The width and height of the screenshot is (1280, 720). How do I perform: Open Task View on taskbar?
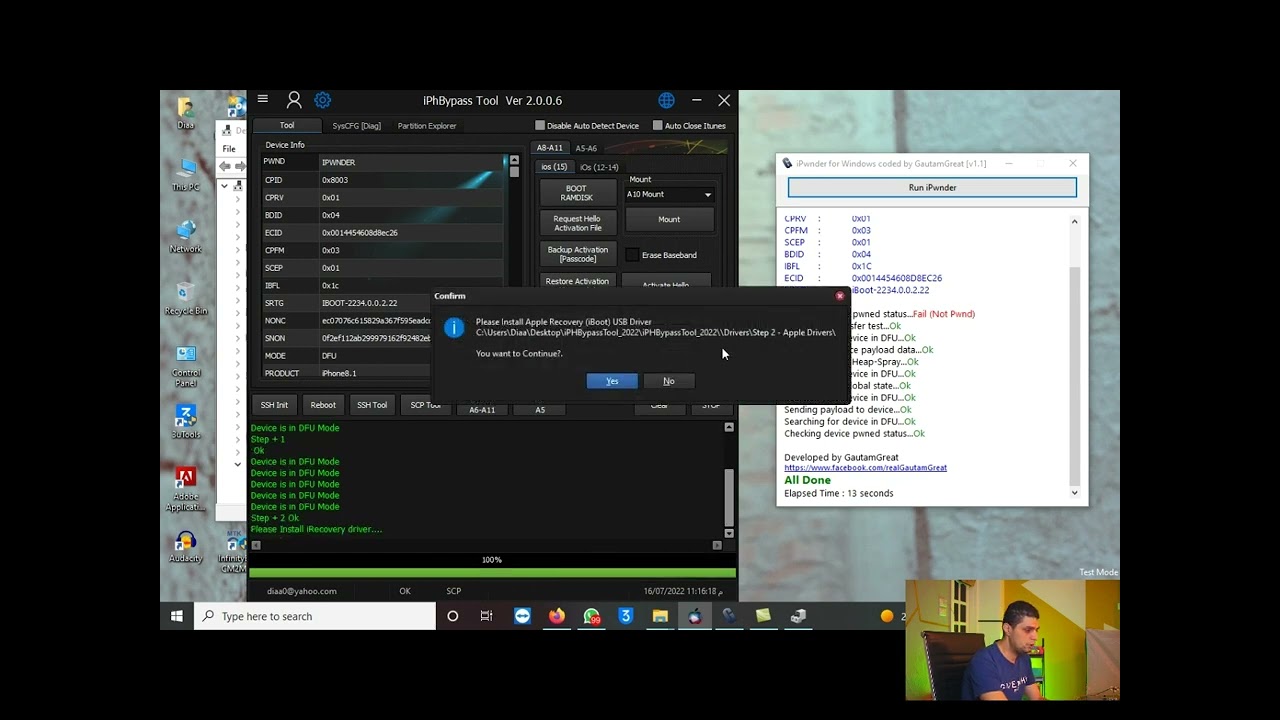click(x=486, y=616)
